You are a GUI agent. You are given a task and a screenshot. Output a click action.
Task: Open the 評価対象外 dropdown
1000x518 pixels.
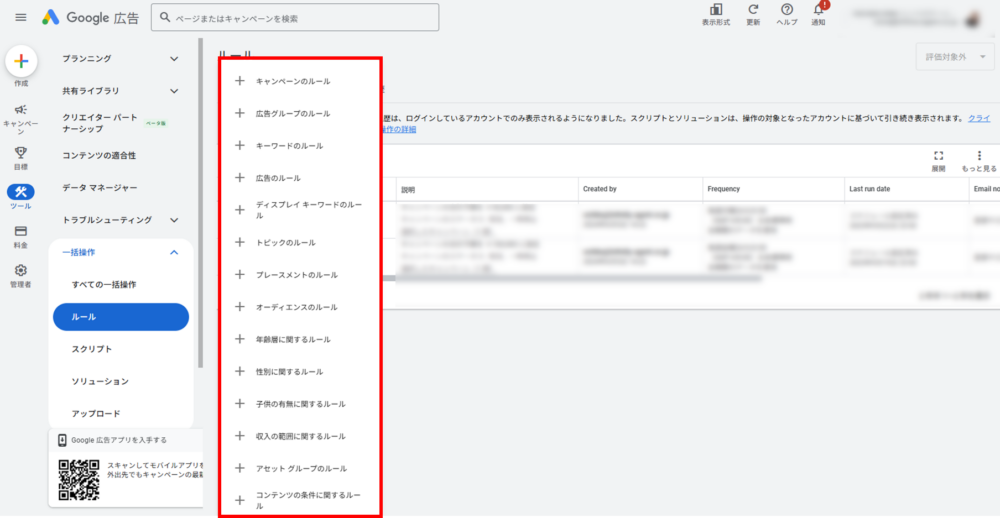(954, 58)
